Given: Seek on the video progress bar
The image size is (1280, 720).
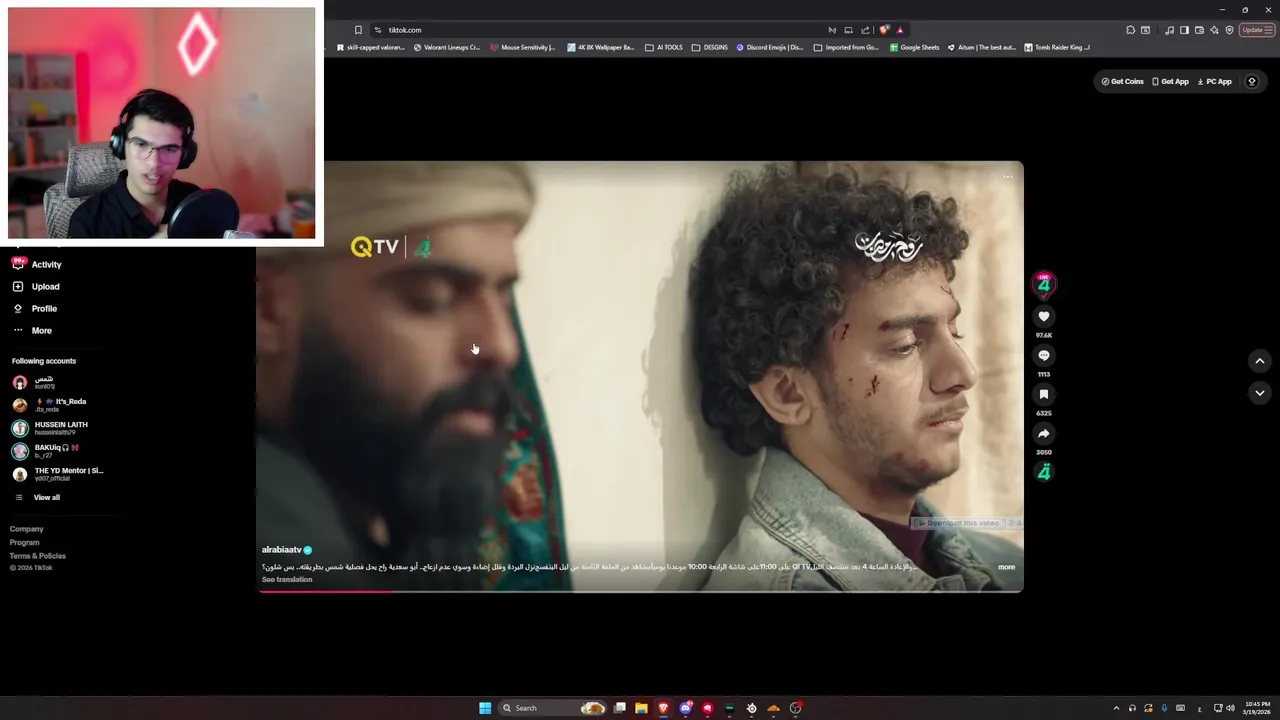Looking at the screenshot, I should point(640,590).
